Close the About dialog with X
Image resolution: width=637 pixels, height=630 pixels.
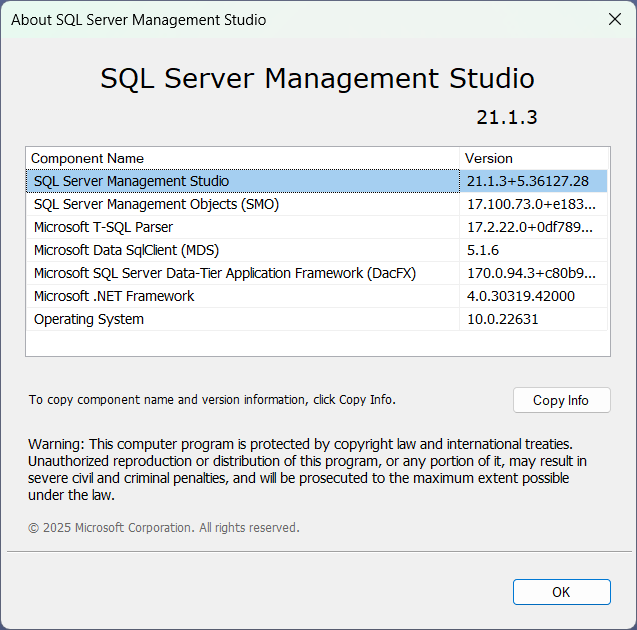pos(615,19)
